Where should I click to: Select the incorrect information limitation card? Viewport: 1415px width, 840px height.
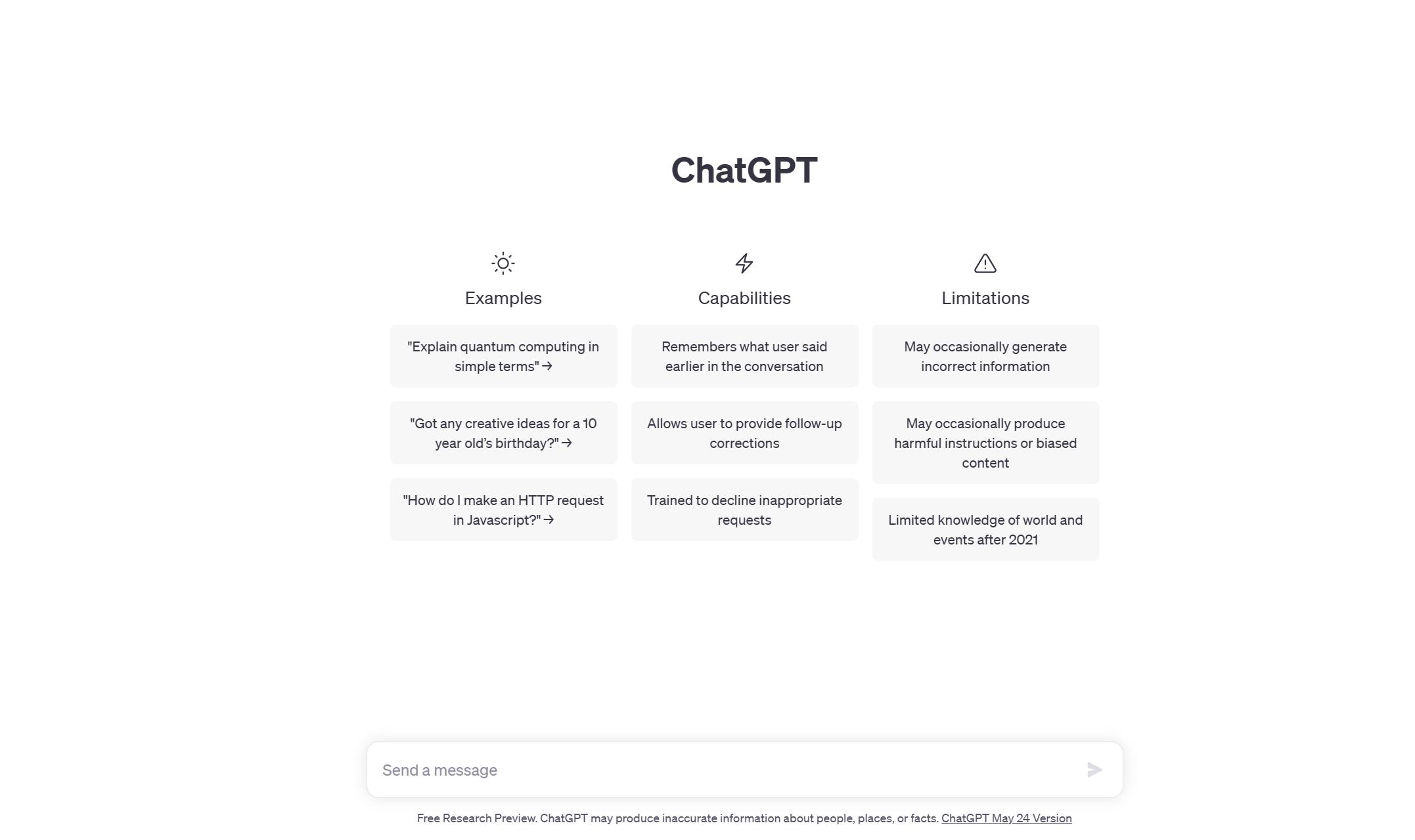985,356
